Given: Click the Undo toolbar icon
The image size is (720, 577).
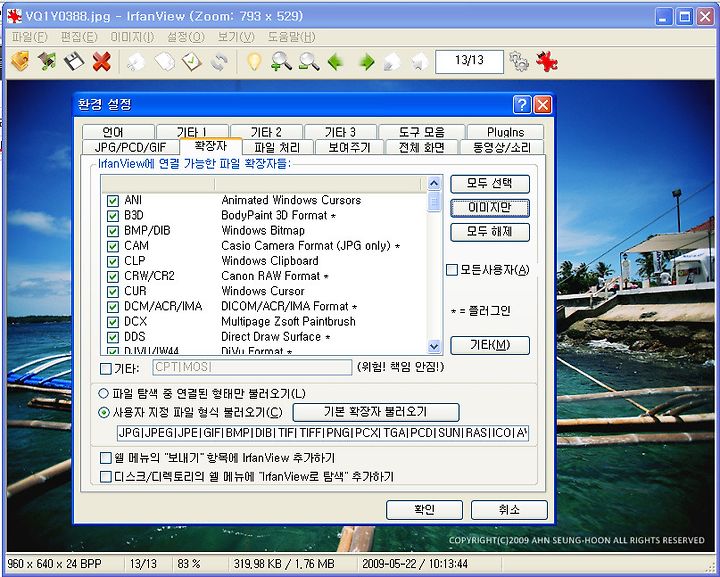Looking at the screenshot, I should click(x=219, y=62).
